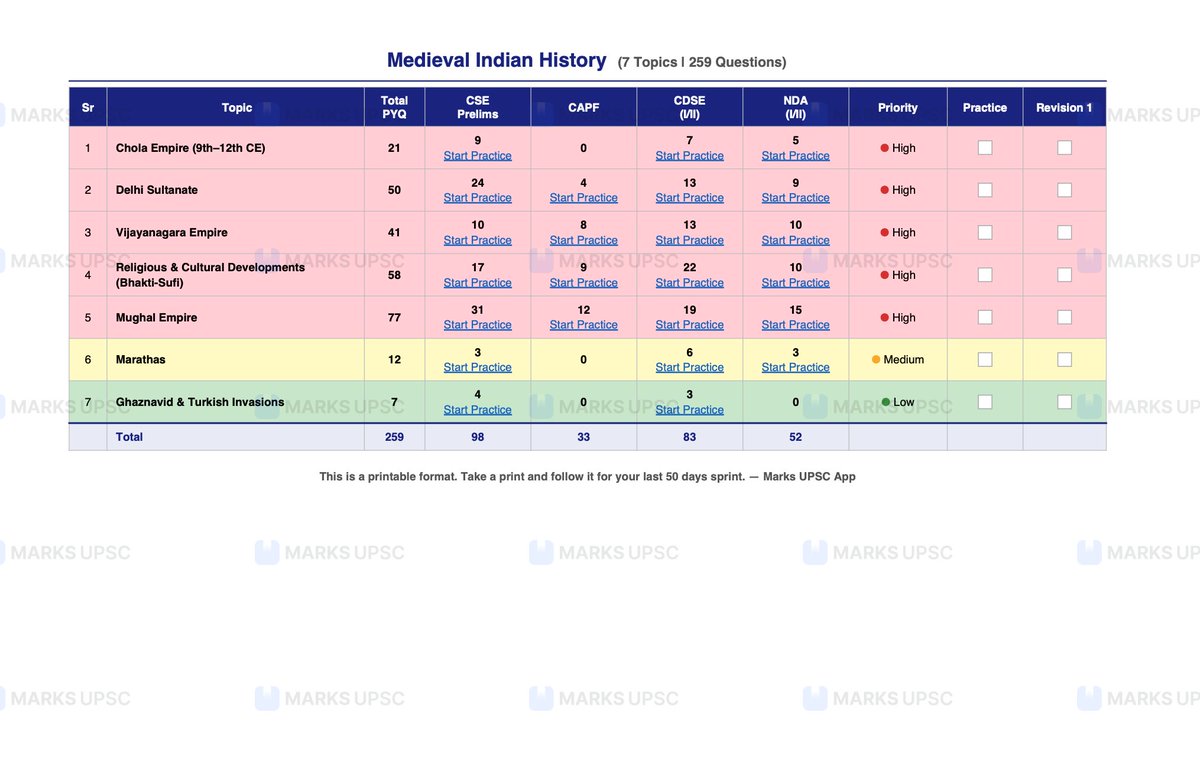Viewport: 1200px width, 780px height.
Task: Open CSE Prelims Start Practice for Marathas
Action: coord(478,367)
